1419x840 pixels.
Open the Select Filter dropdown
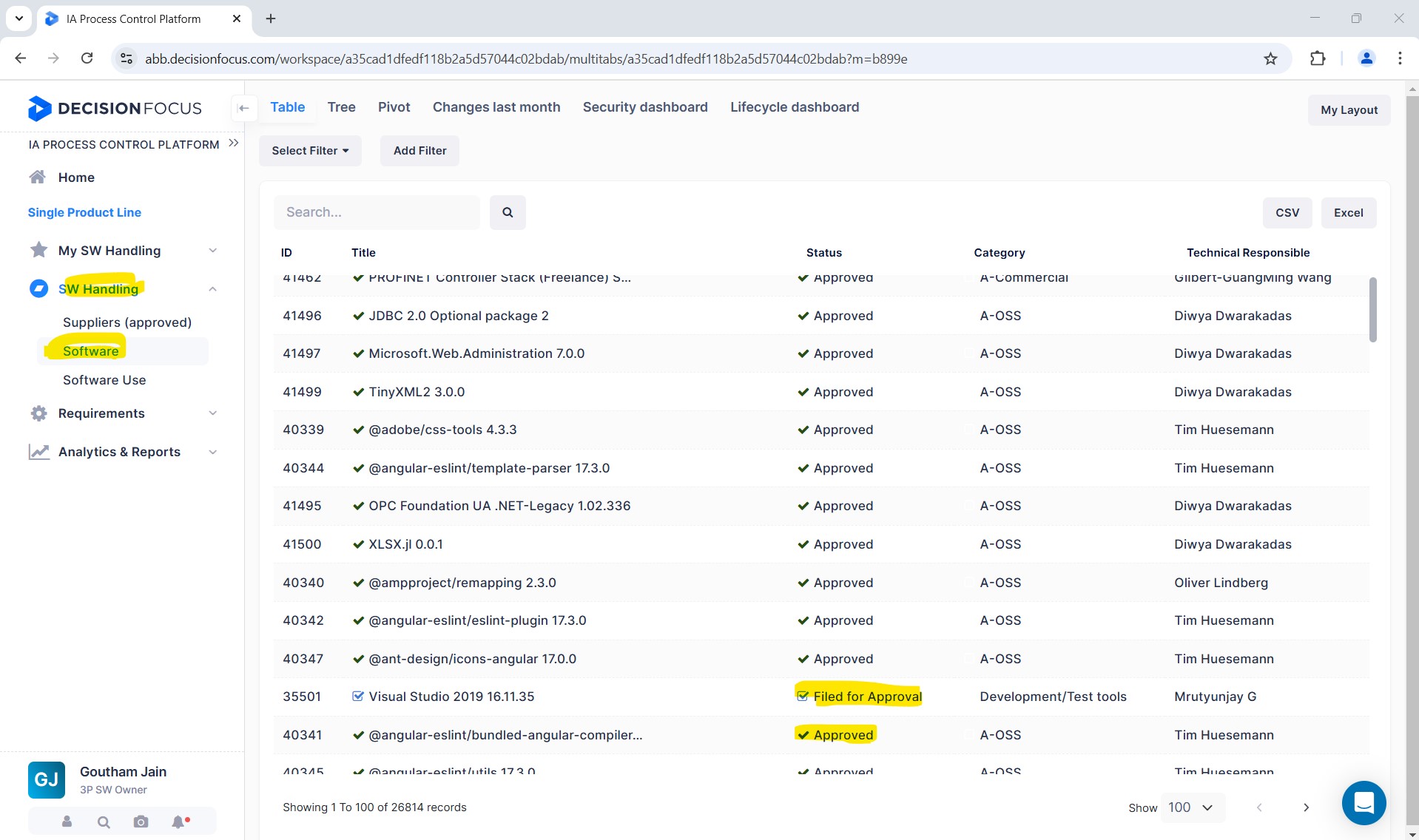310,151
